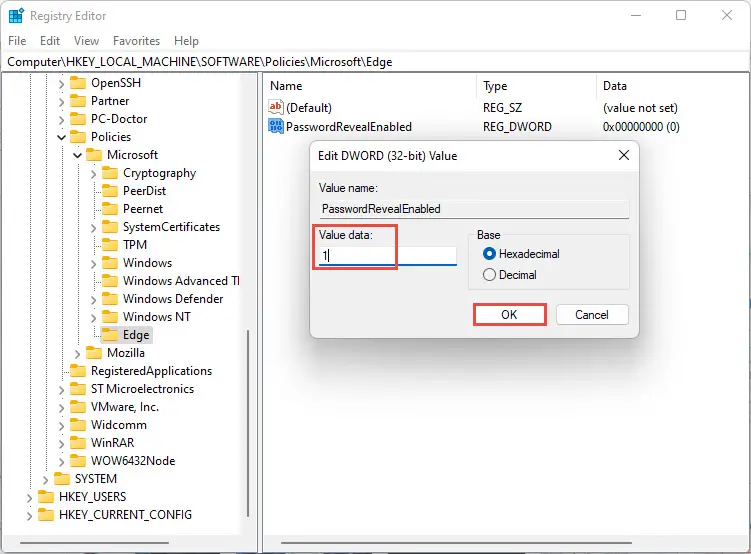Image resolution: width=751 pixels, height=554 pixels.
Task: Click the RegisteredApplications folder icon
Action: 78,371
